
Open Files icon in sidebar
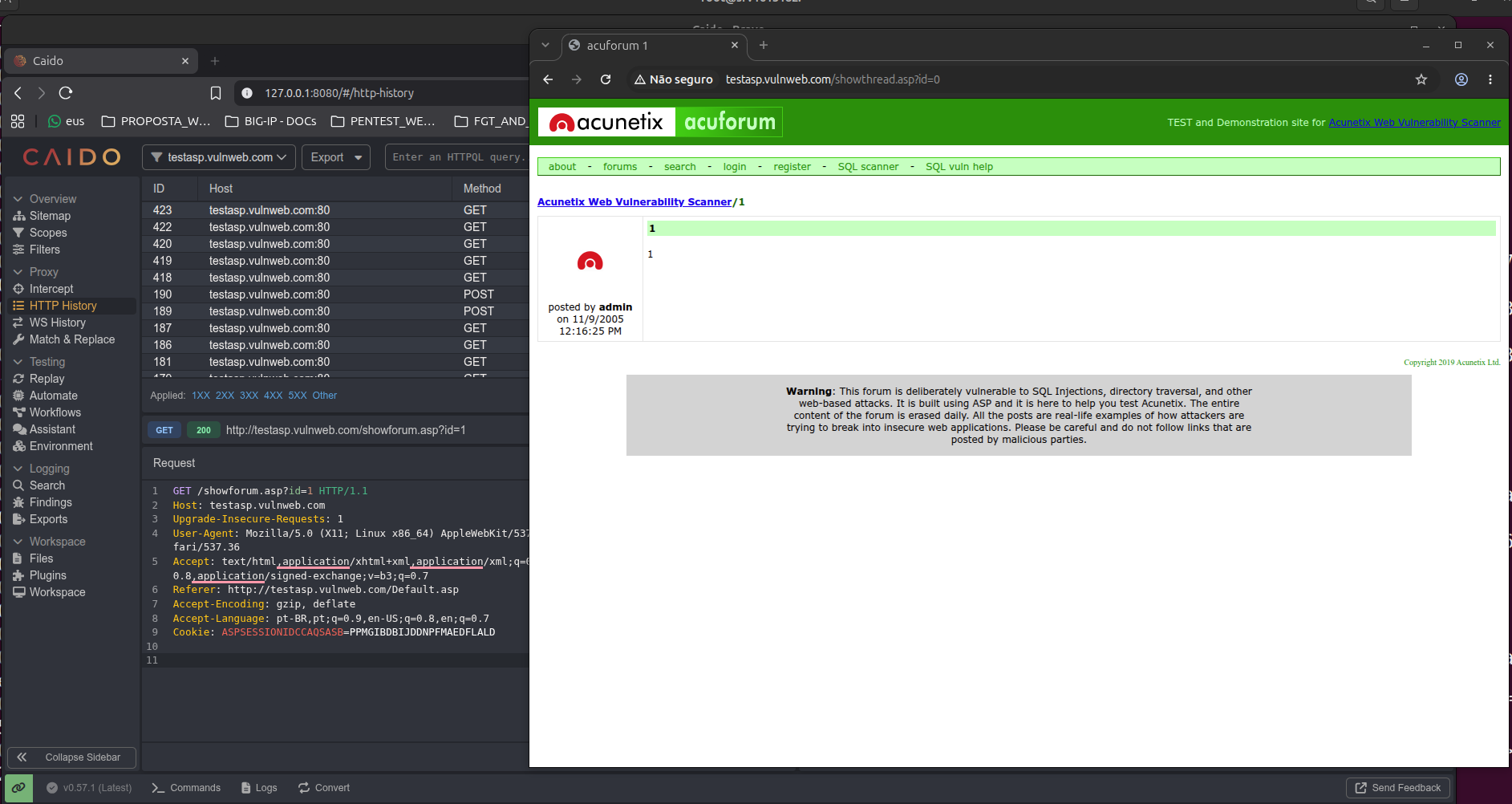pyautogui.click(x=18, y=558)
